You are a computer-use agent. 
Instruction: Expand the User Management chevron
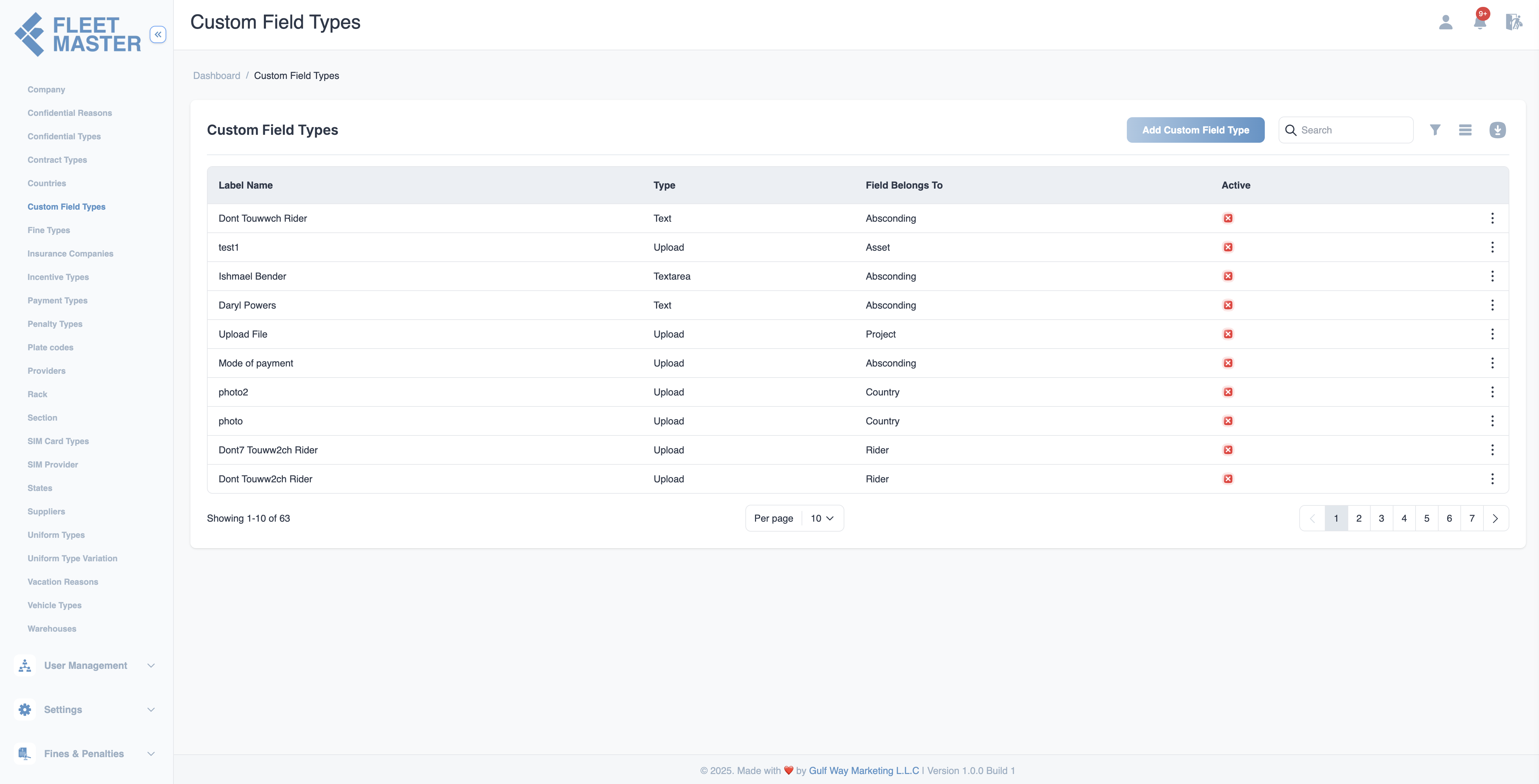tap(151, 665)
